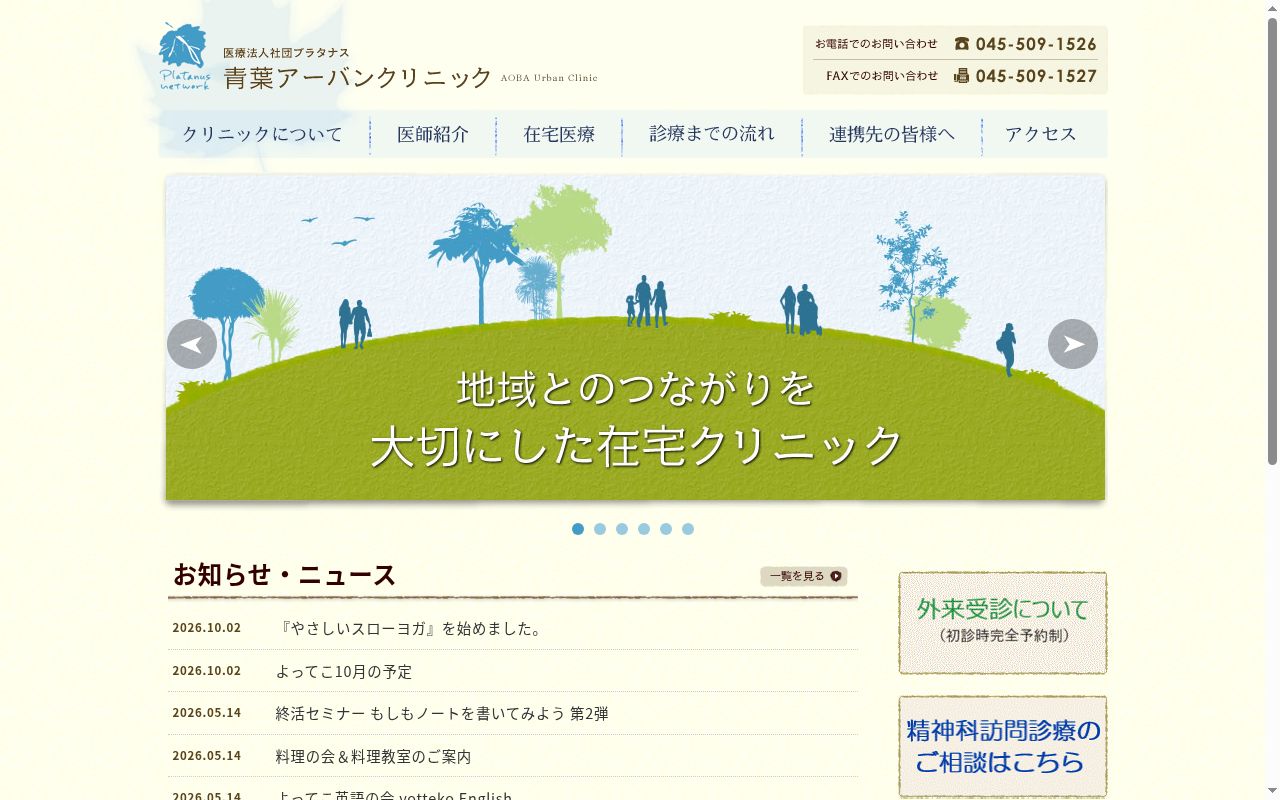Click the telephone icon beside 045-509-1526
The width and height of the screenshot is (1280, 800).
pos(962,44)
